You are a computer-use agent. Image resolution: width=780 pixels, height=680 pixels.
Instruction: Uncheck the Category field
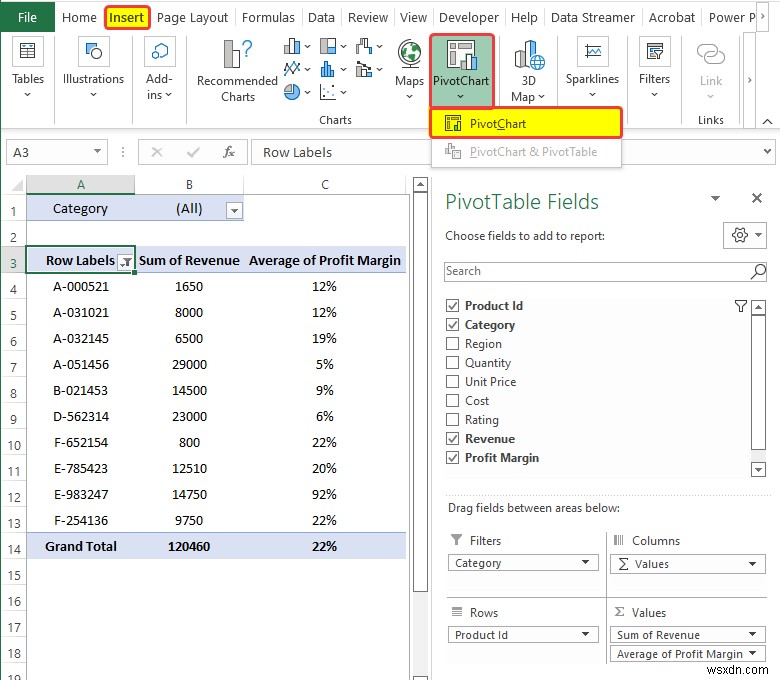[x=452, y=325]
